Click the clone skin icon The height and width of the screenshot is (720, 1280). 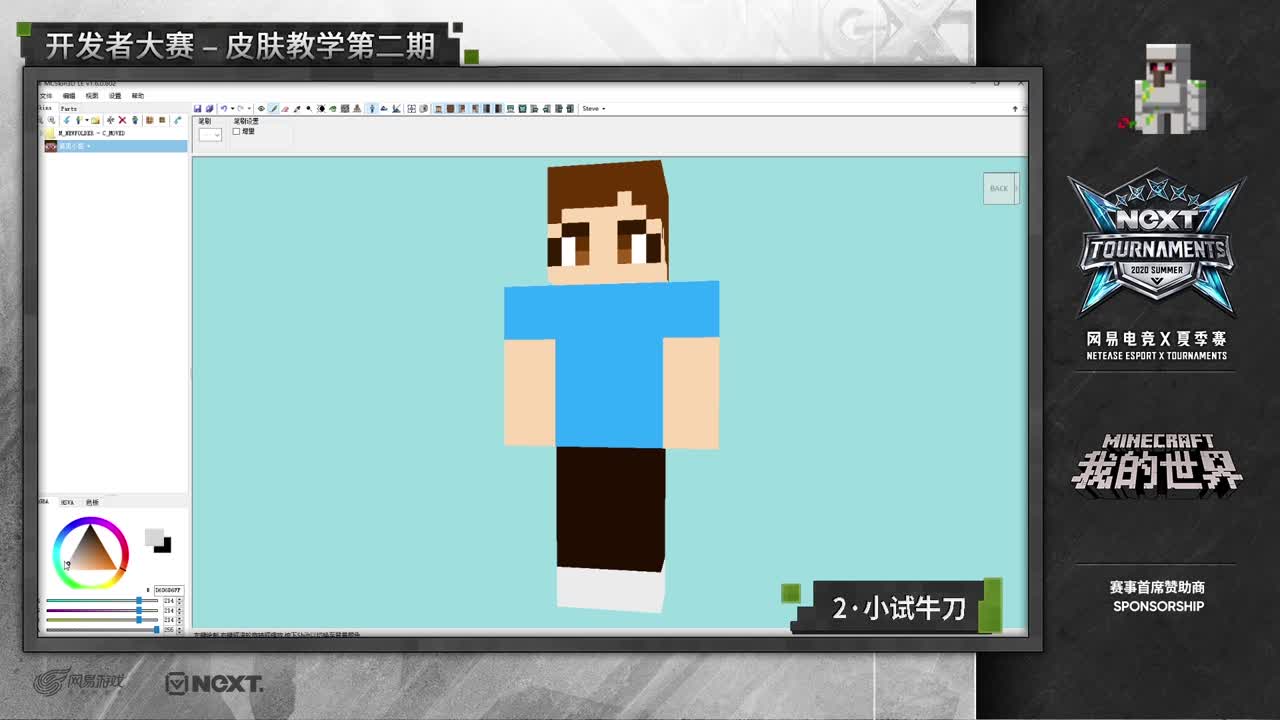click(x=135, y=120)
